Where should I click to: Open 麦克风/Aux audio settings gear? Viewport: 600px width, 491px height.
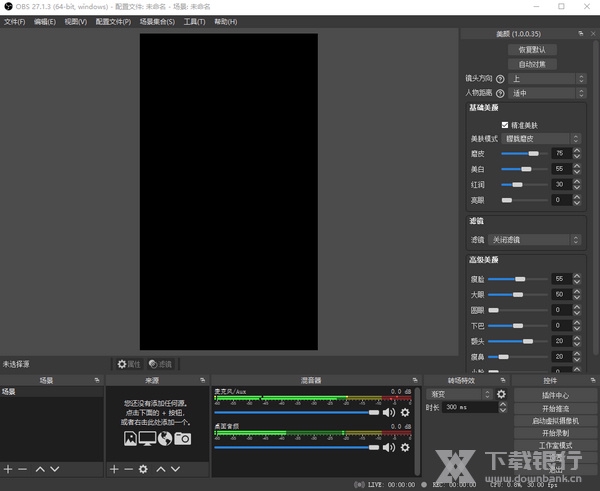(x=405, y=412)
